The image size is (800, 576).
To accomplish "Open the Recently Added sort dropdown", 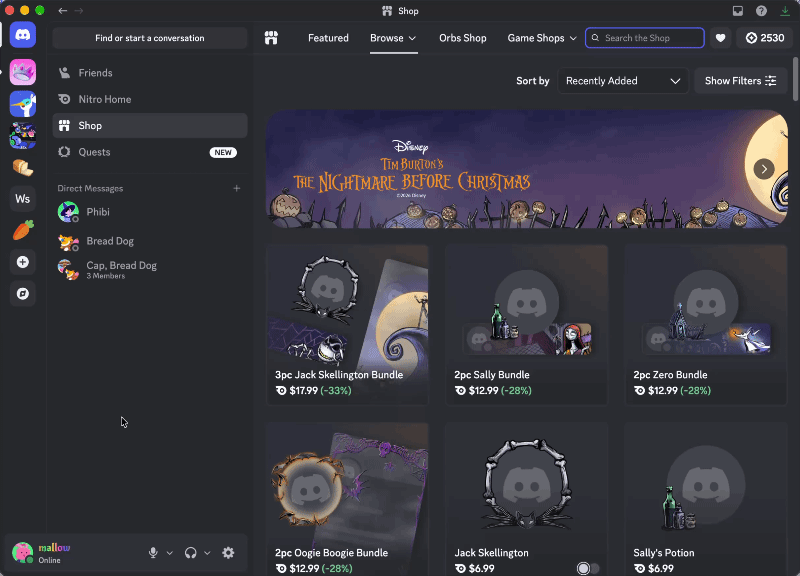I will (623, 81).
